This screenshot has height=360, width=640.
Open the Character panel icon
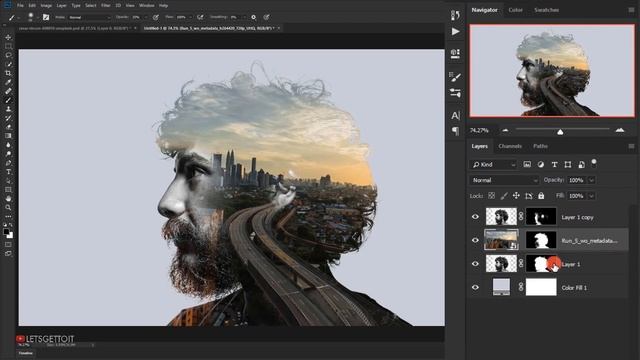click(x=456, y=116)
